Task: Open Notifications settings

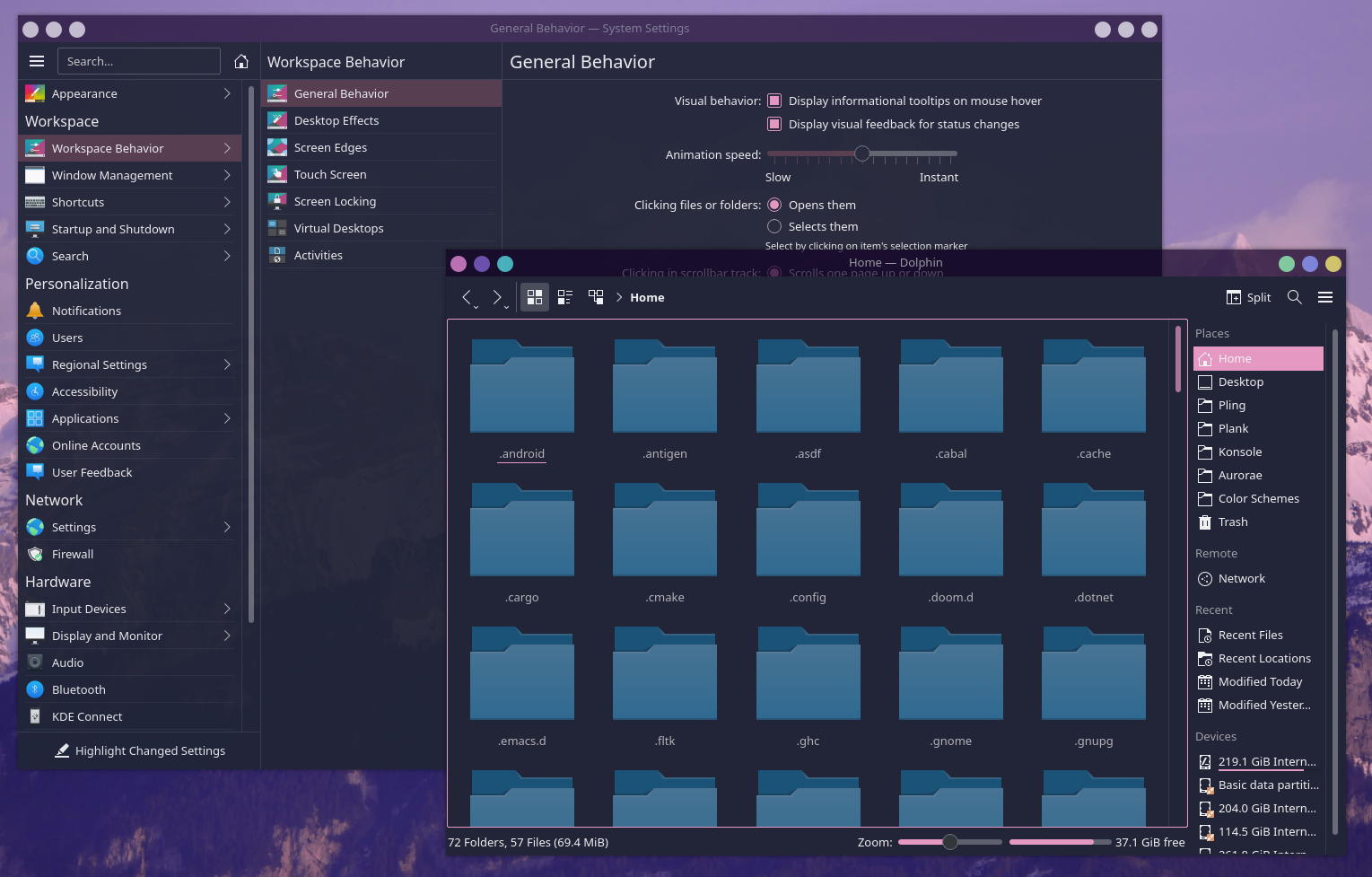Action: [x=130, y=311]
